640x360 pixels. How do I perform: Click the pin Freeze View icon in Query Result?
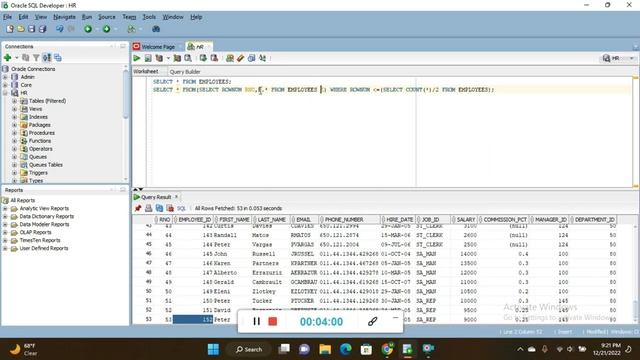pos(138,208)
